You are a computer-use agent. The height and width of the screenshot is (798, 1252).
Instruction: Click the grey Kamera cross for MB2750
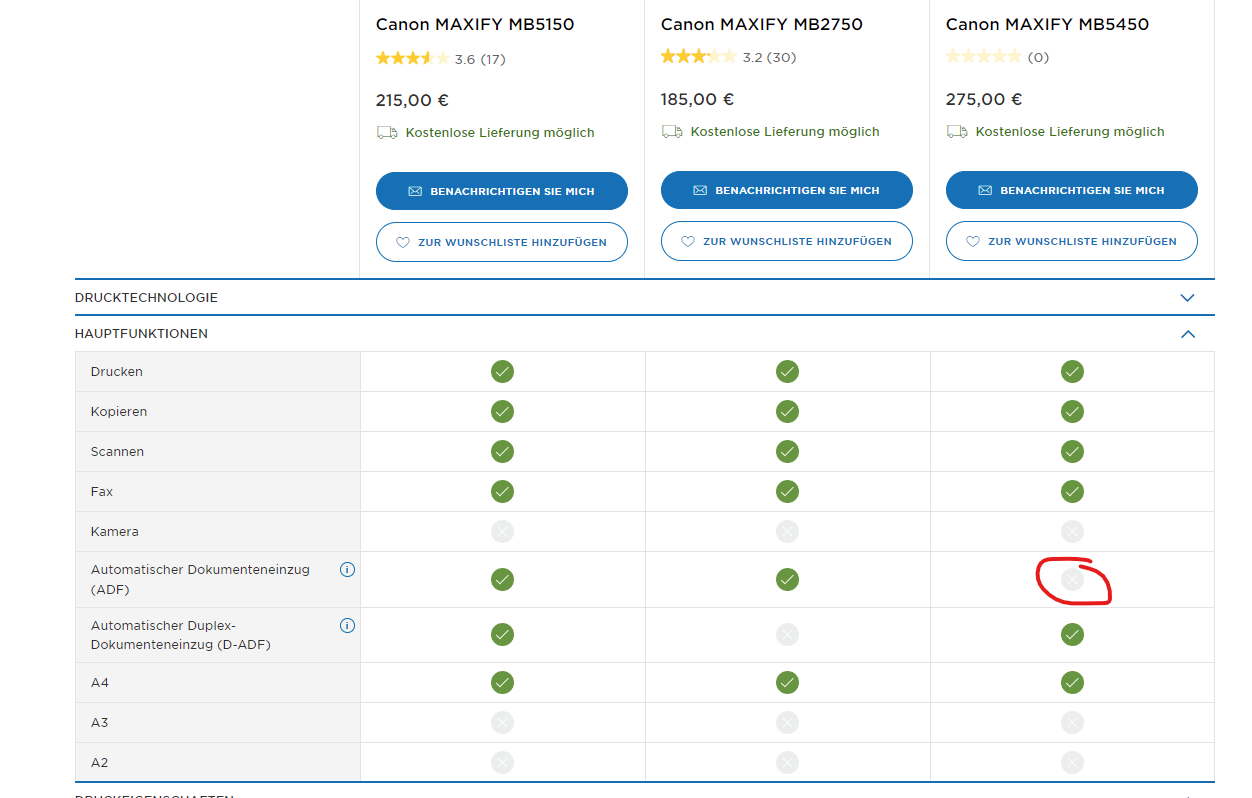click(787, 532)
